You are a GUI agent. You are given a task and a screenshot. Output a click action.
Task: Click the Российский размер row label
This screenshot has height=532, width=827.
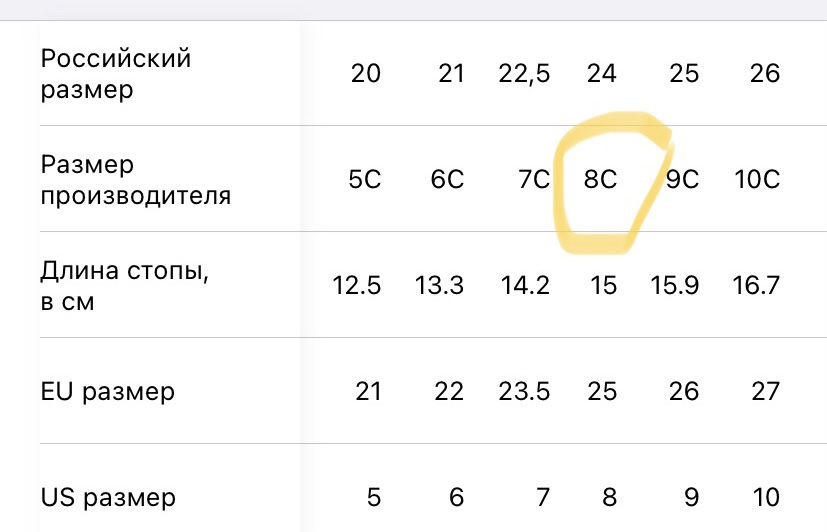click(x=116, y=74)
